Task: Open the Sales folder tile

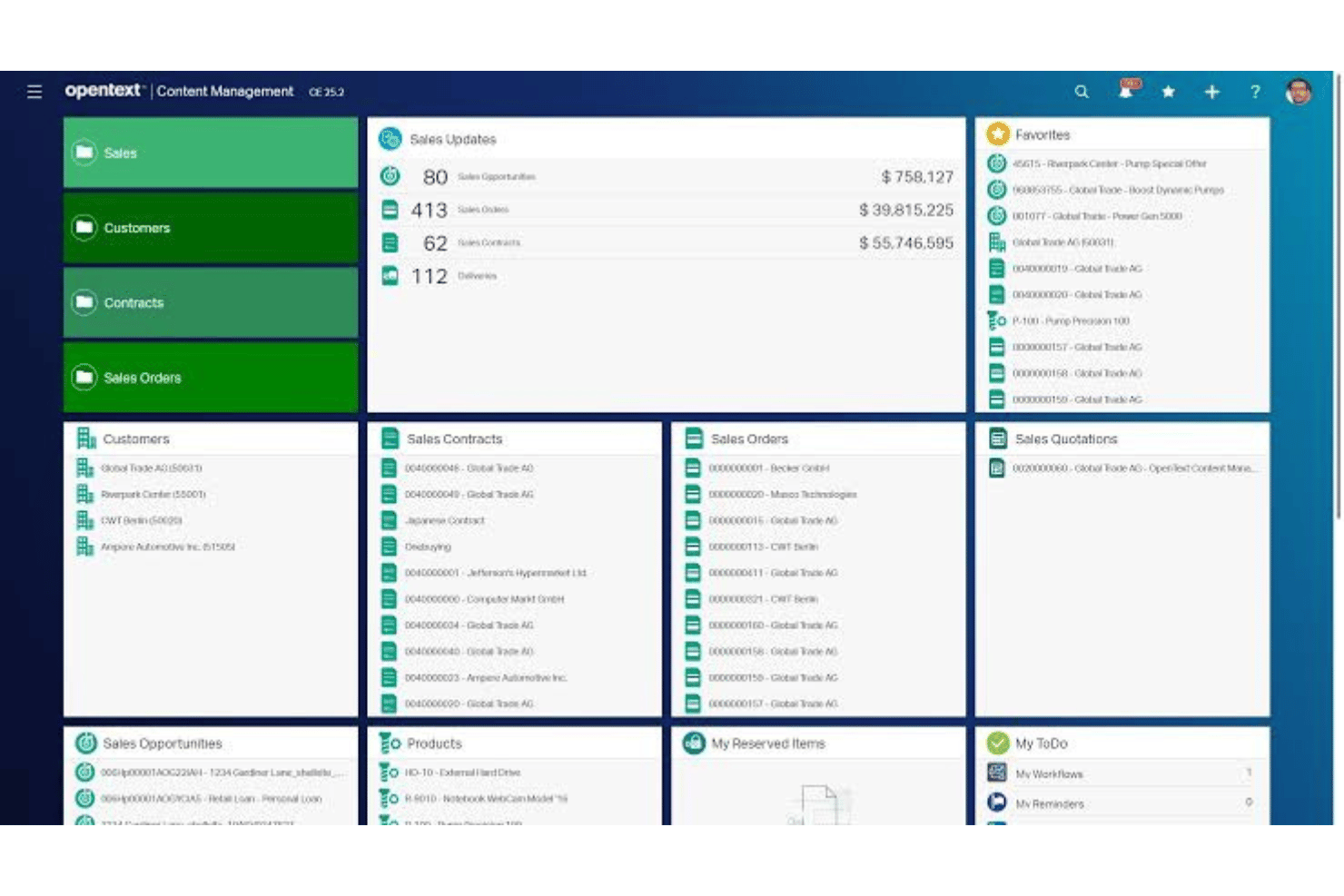Action: [x=211, y=153]
